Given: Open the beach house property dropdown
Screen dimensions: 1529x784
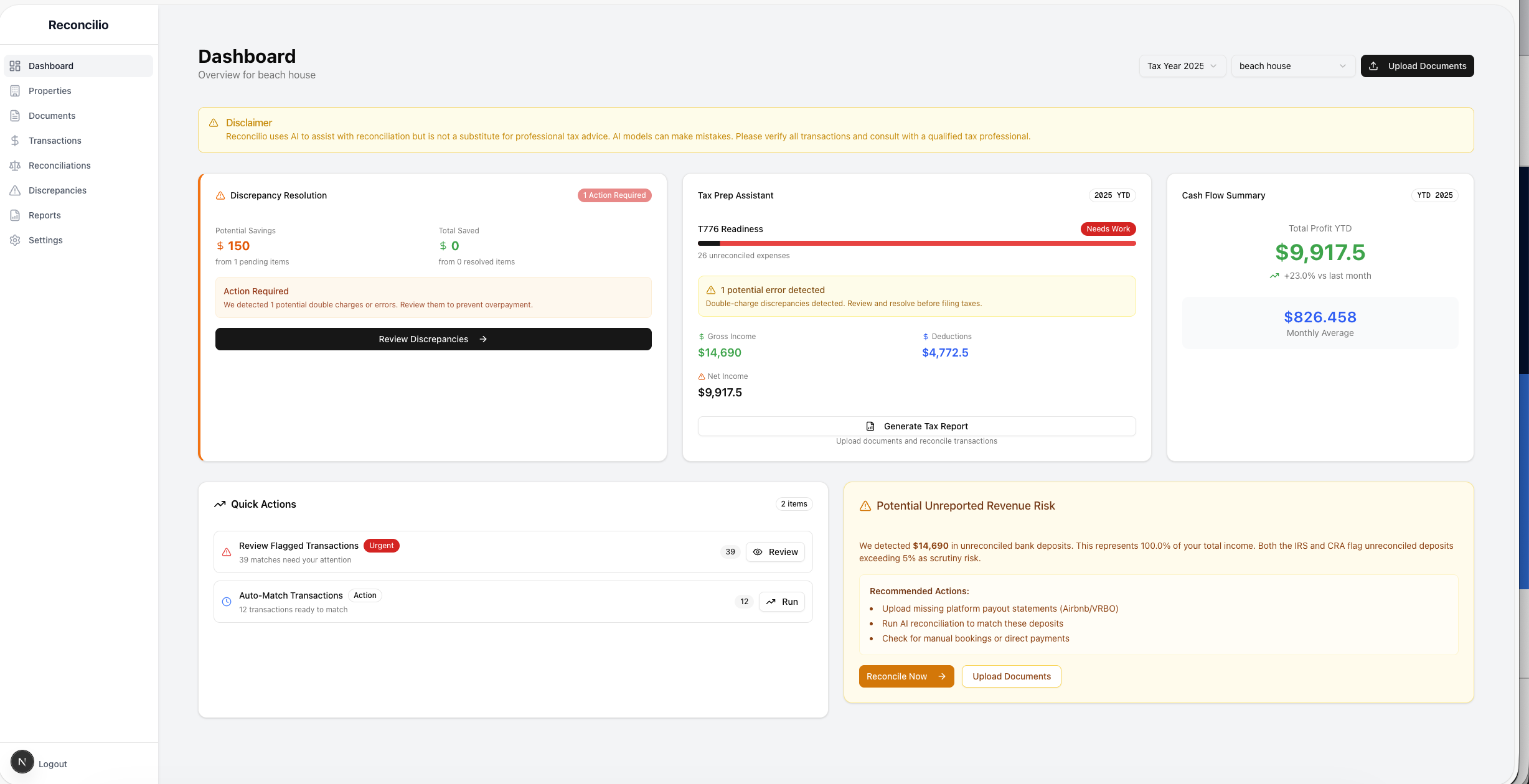Looking at the screenshot, I should click(1293, 66).
